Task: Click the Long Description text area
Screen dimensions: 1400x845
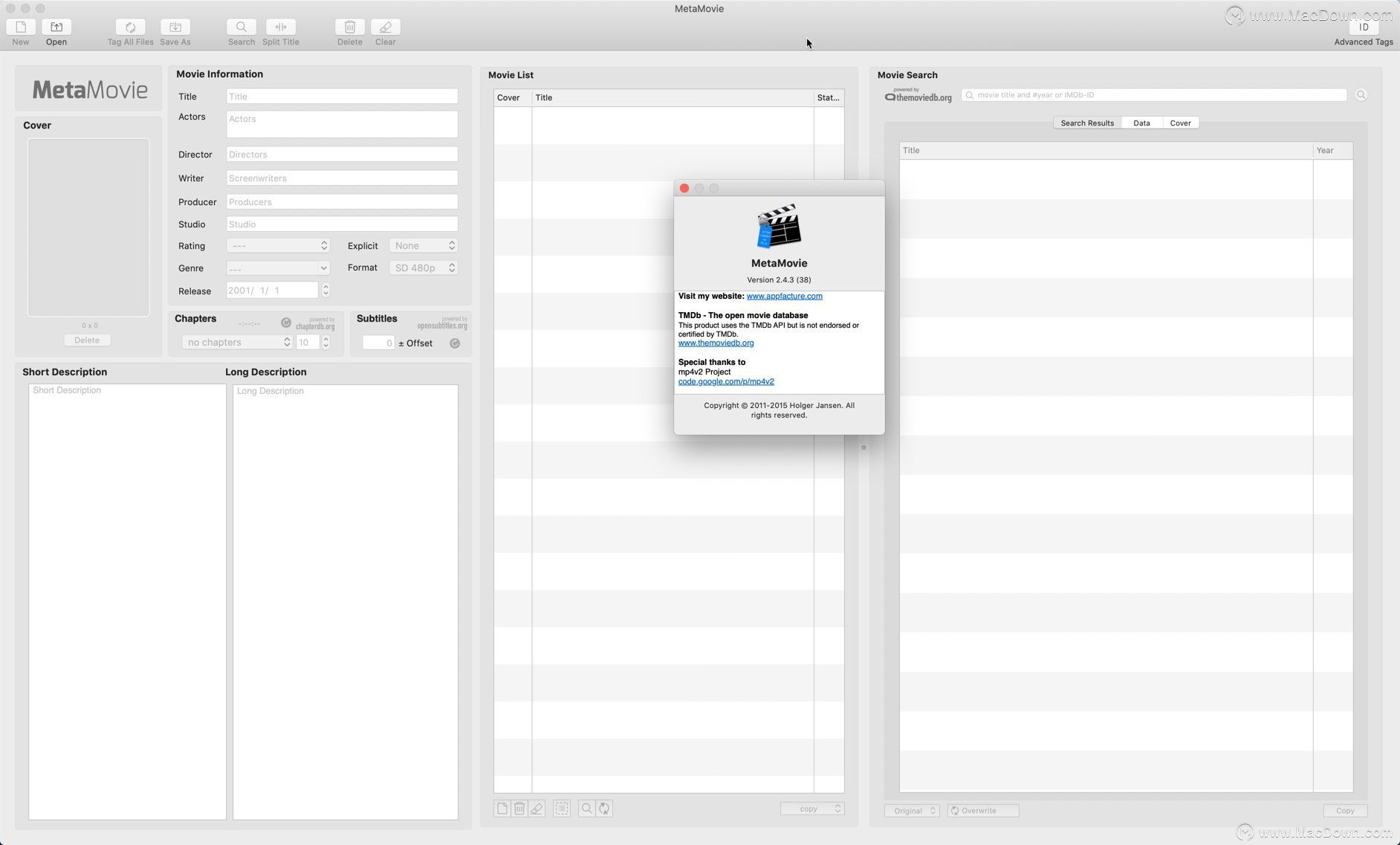Action: [x=346, y=602]
